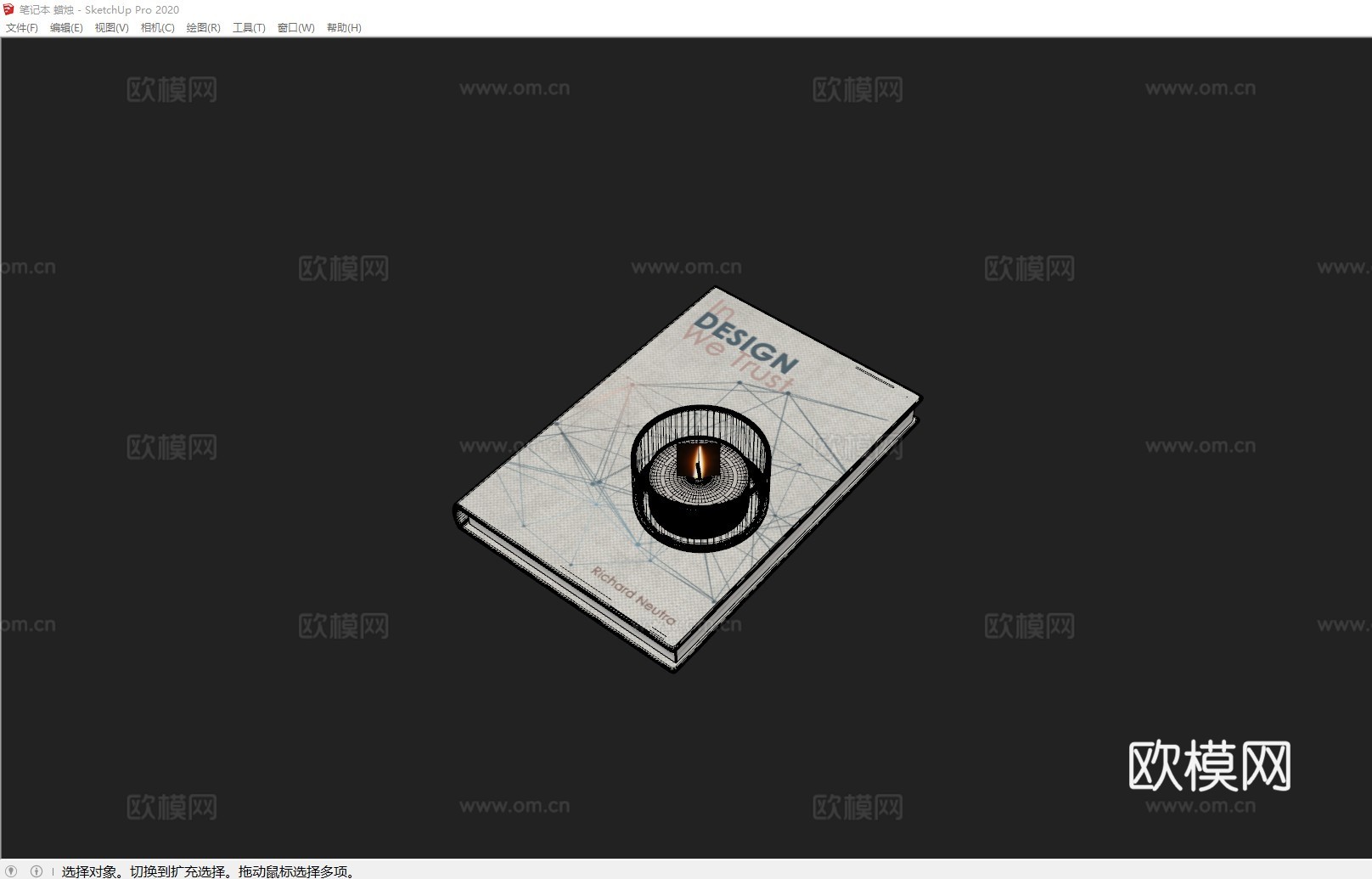Click 'Richard Neutra' text on the book

click(x=633, y=595)
